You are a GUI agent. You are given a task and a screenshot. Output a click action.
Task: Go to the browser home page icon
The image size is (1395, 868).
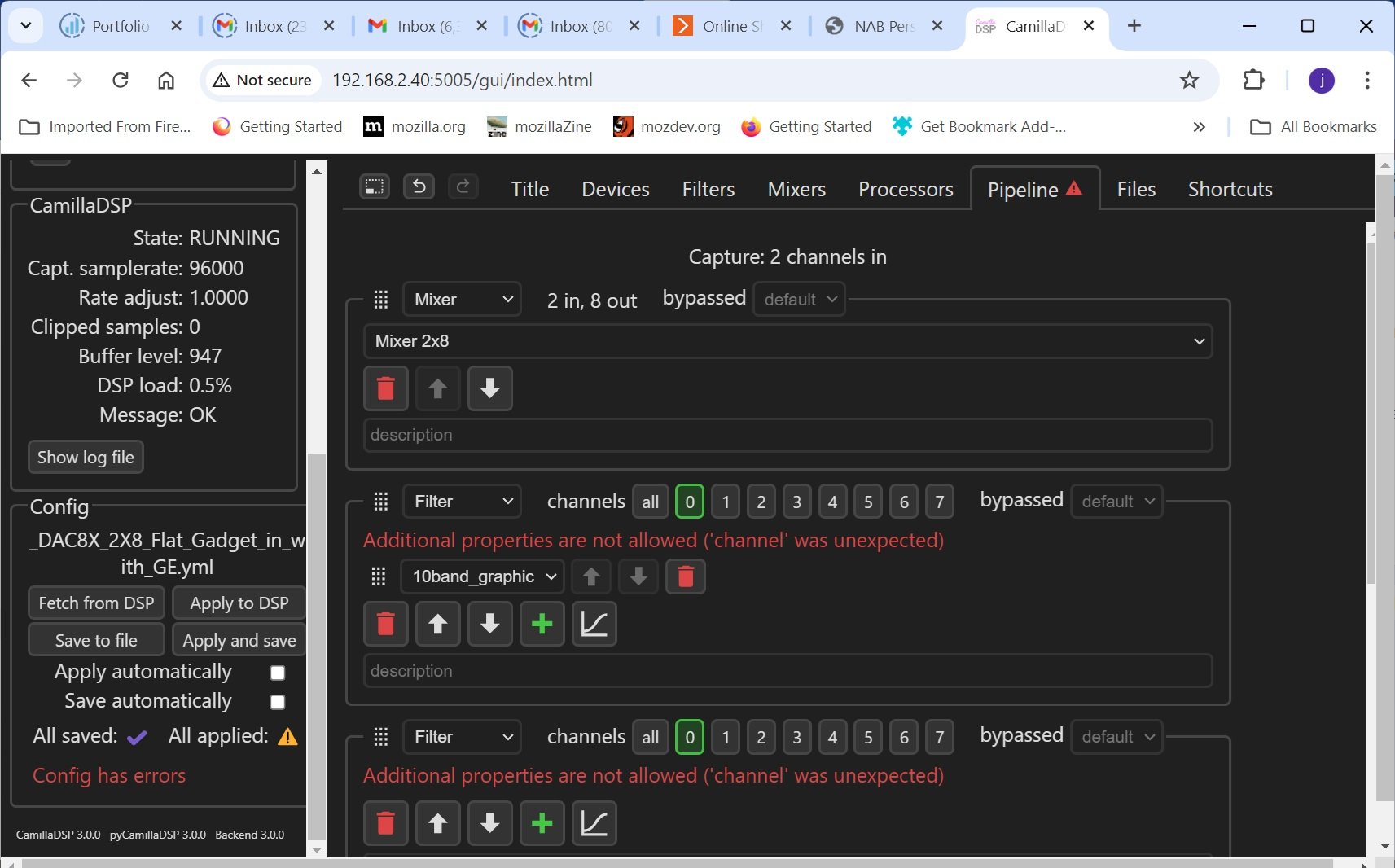pos(166,80)
